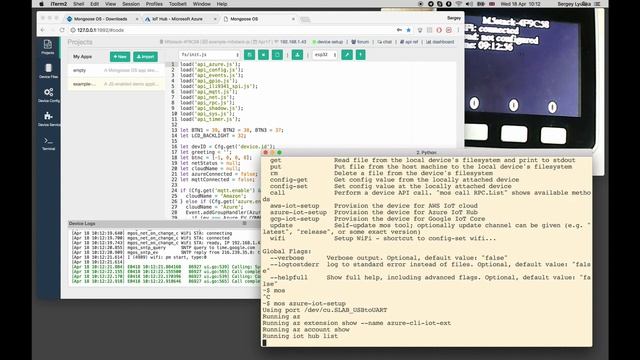
Task: Click the red Opera-style extension icon
Action: [x=439, y=30]
